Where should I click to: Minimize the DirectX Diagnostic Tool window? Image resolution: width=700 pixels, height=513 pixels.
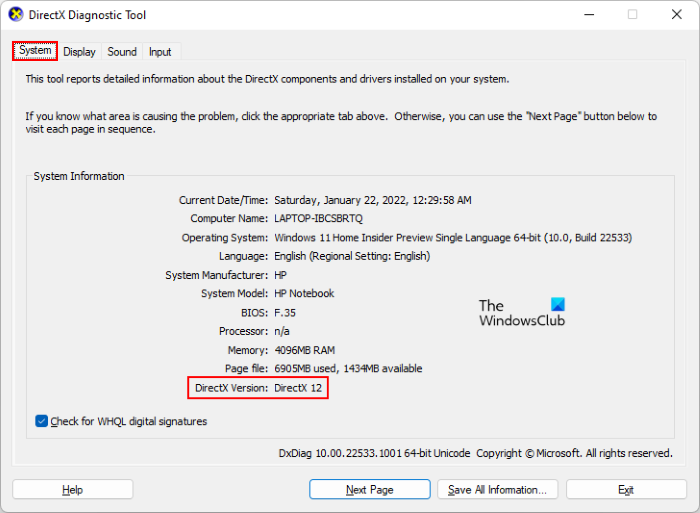tap(589, 15)
